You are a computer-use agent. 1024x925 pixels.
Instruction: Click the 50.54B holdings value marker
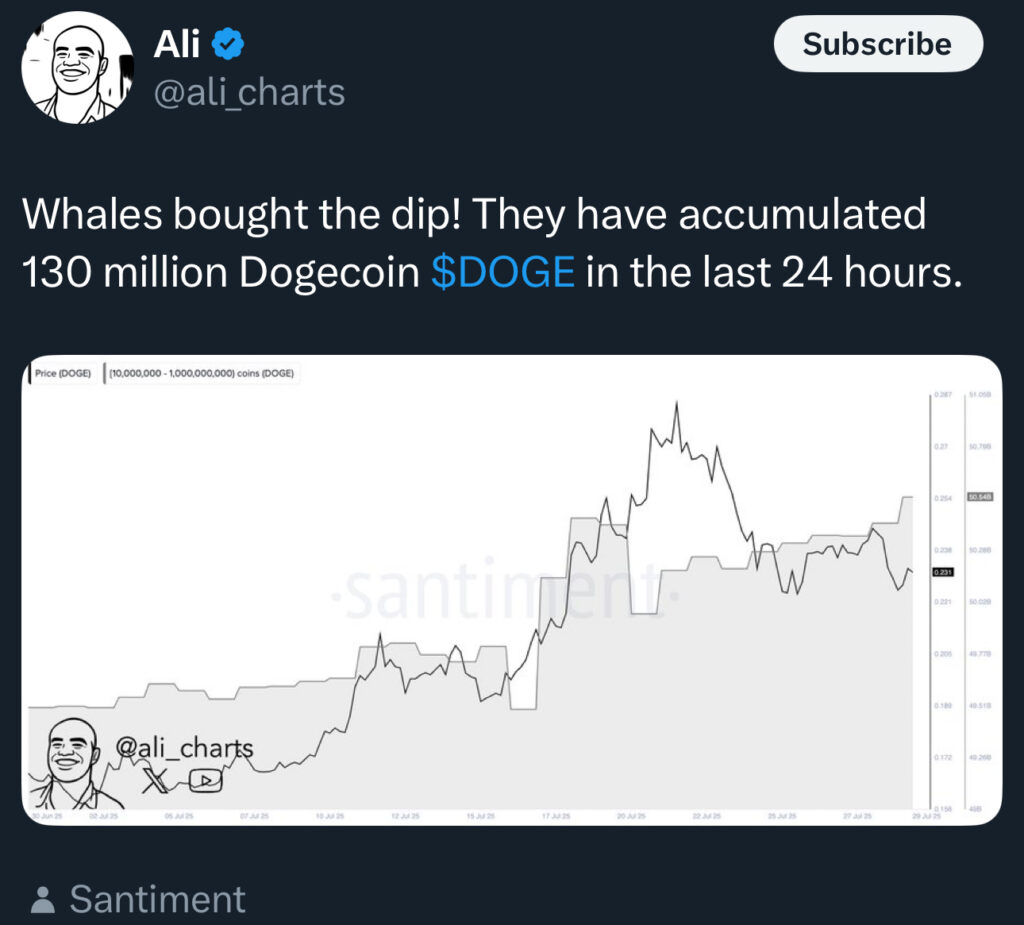click(x=979, y=497)
